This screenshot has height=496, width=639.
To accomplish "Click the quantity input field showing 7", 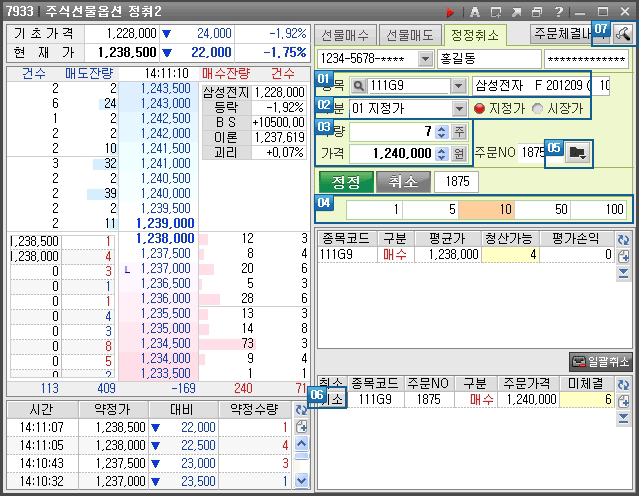I will pyautogui.click(x=392, y=132).
